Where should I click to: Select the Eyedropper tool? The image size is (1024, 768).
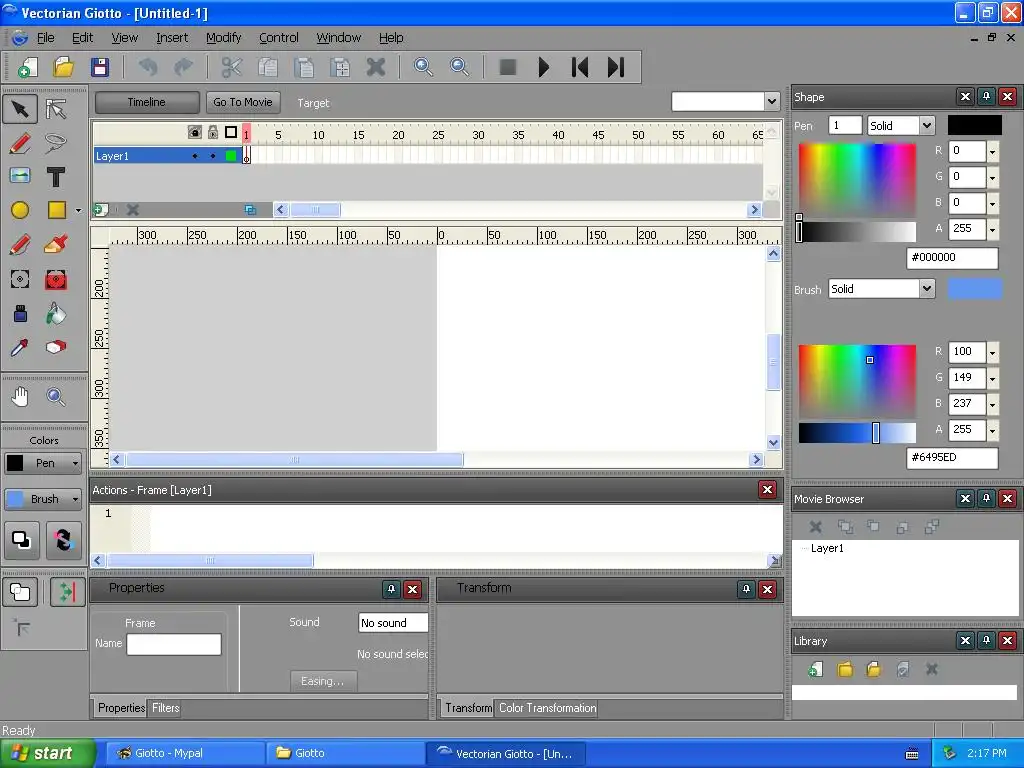pos(20,347)
